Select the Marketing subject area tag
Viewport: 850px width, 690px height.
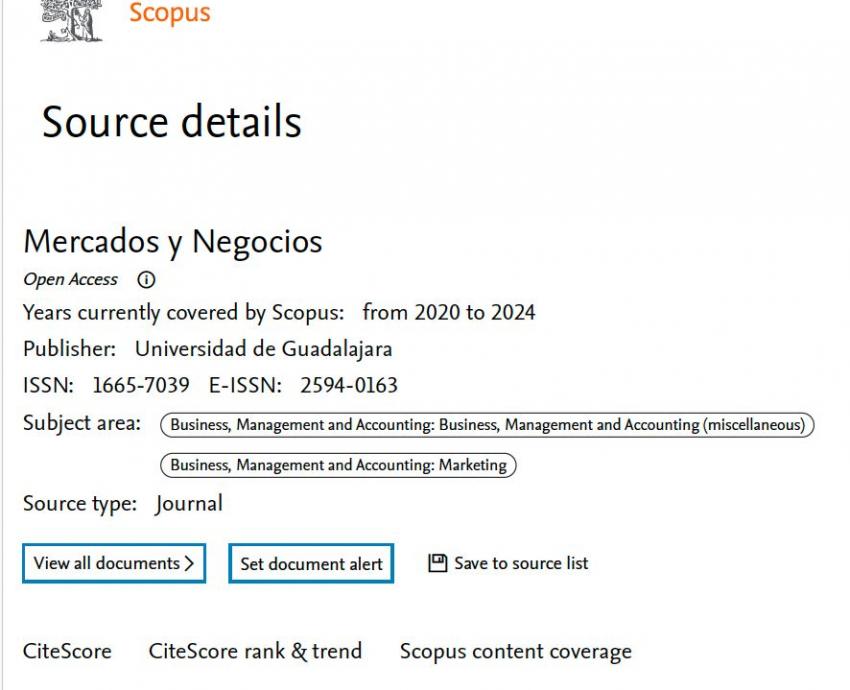pos(338,465)
